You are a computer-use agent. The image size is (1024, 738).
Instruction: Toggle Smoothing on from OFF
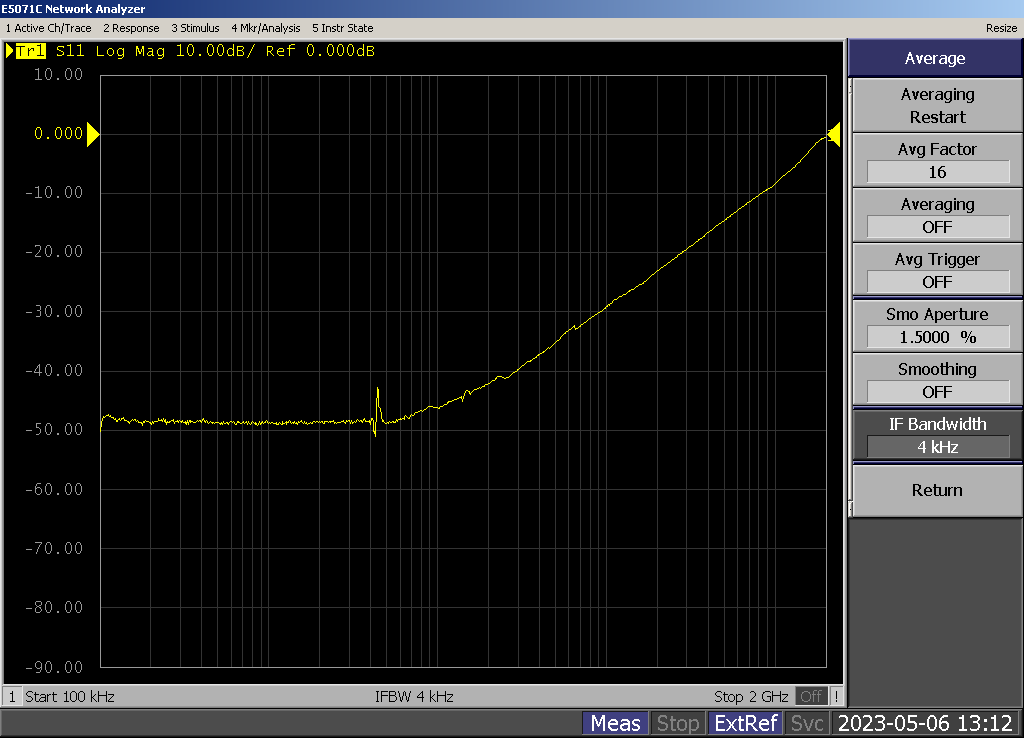[937, 392]
